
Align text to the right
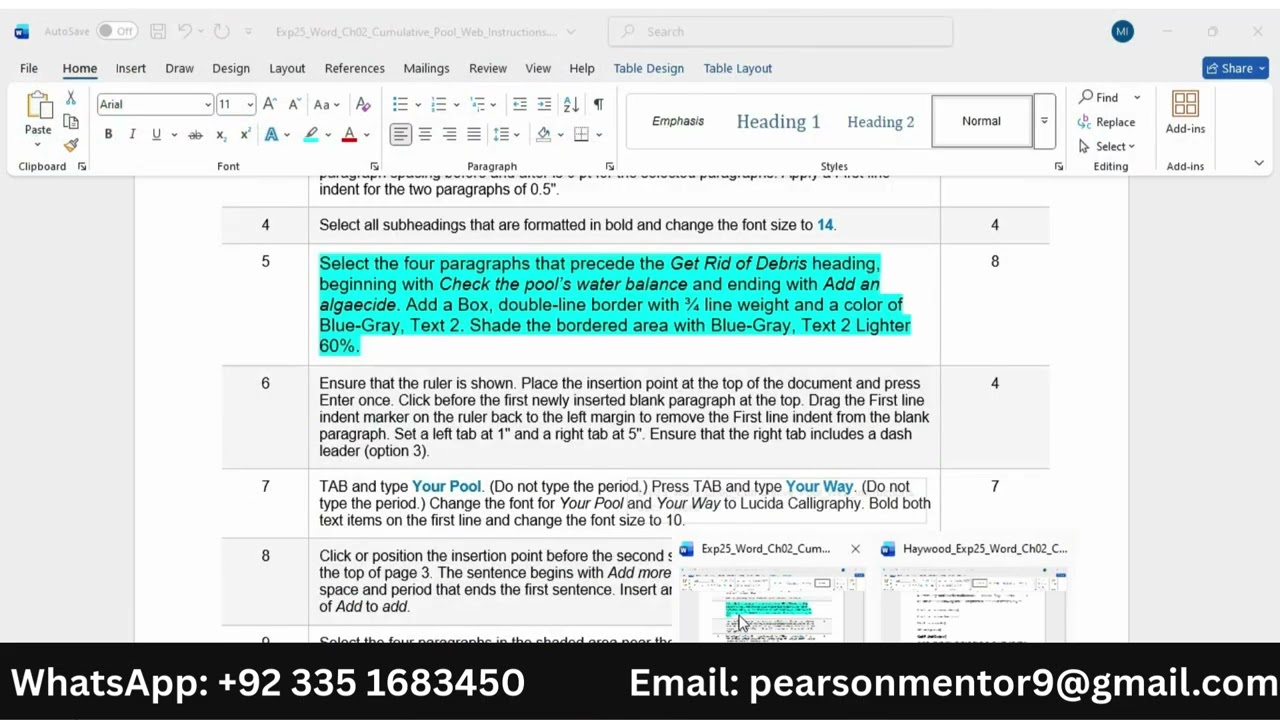[449, 134]
